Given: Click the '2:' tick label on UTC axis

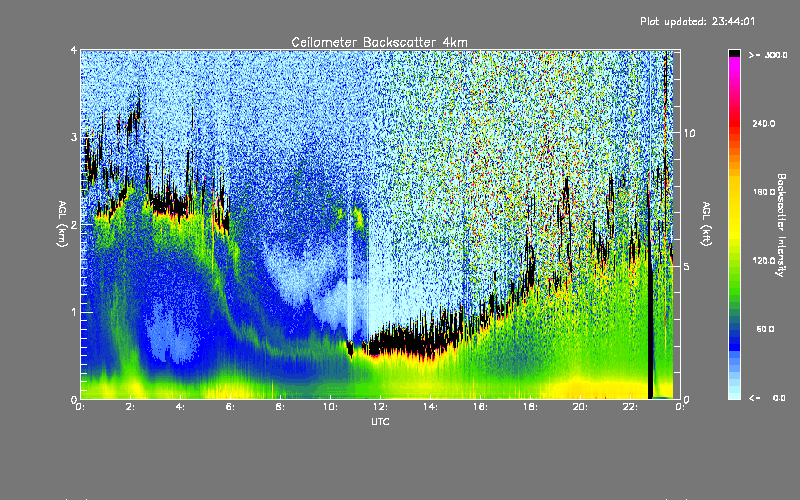Looking at the screenshot, I should [x=130, y=407].
